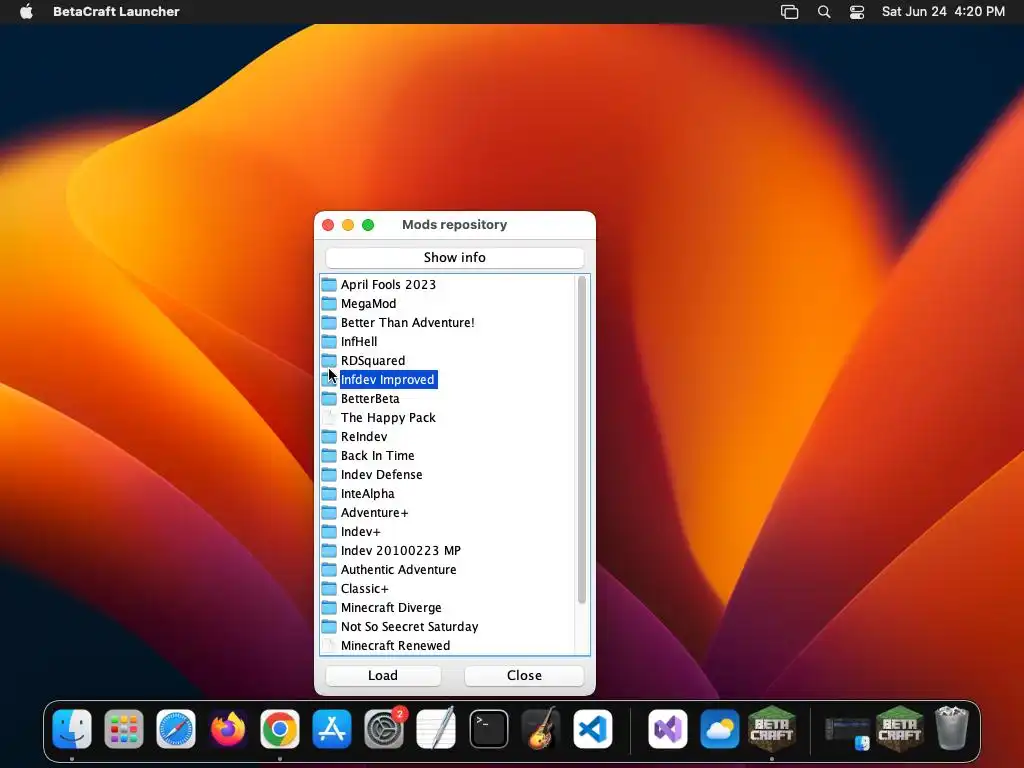Select the Infdev Improved entry

(387, 379)
